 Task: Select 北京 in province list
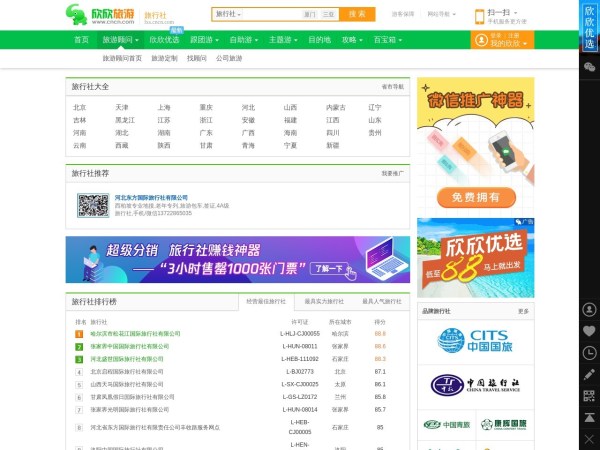[80, 108]
